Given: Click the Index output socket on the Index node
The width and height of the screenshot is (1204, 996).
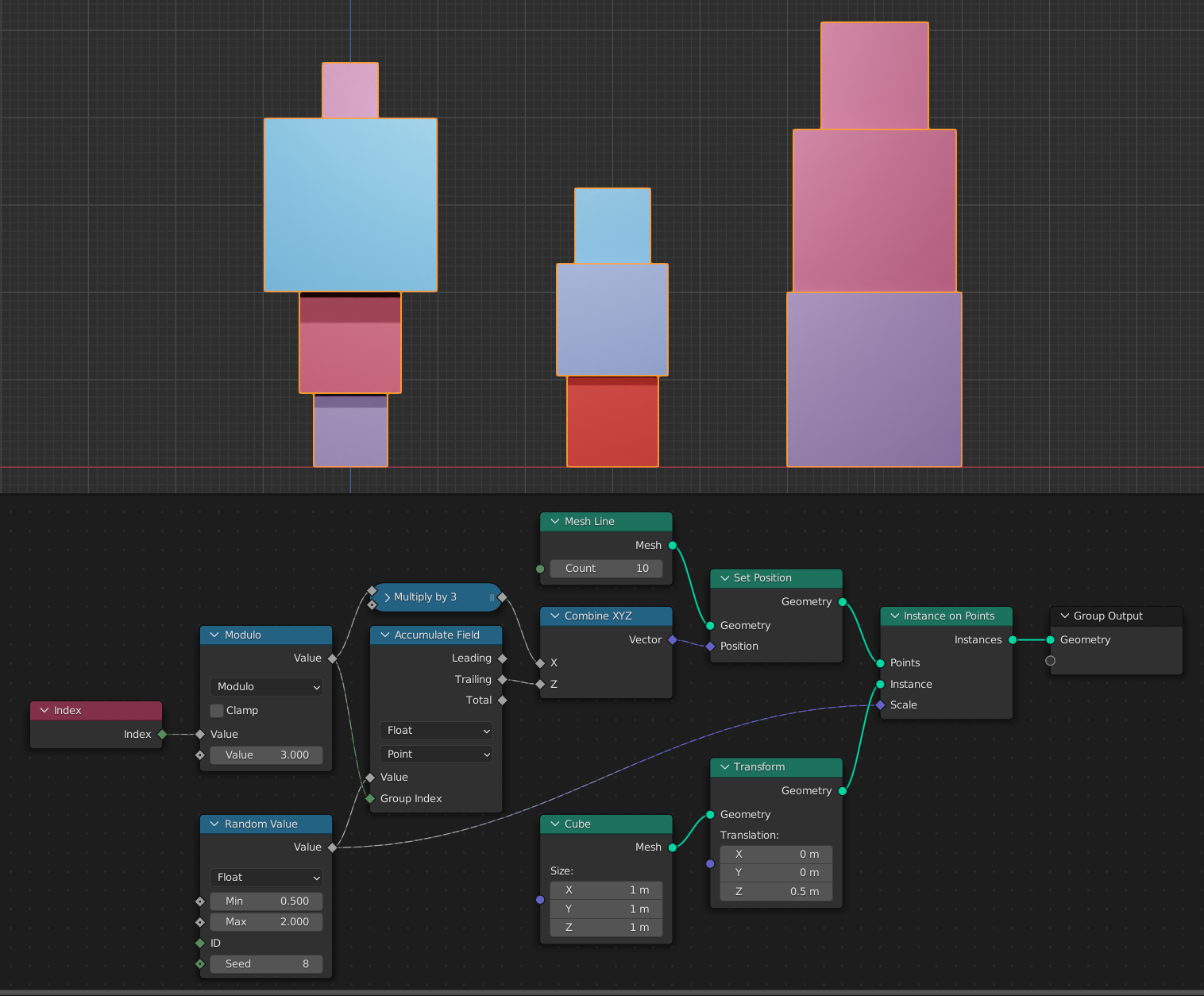Looking at the screenshot, I should (x=161, y=734).
